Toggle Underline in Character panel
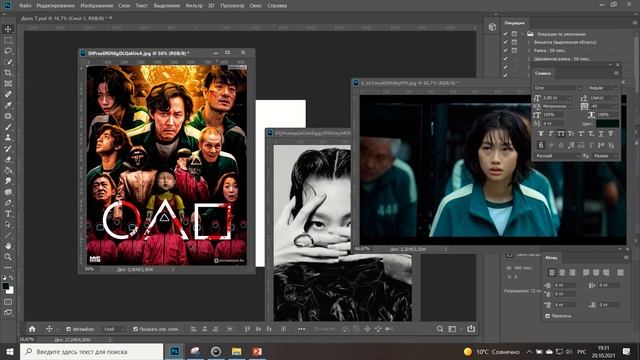640x360 pixels. (x=601, y=133)
